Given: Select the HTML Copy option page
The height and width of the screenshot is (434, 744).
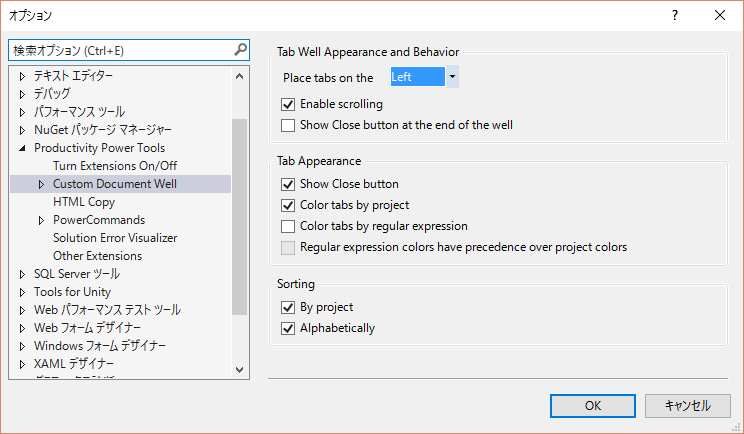Looking at the screenshot, I should 84,202.
